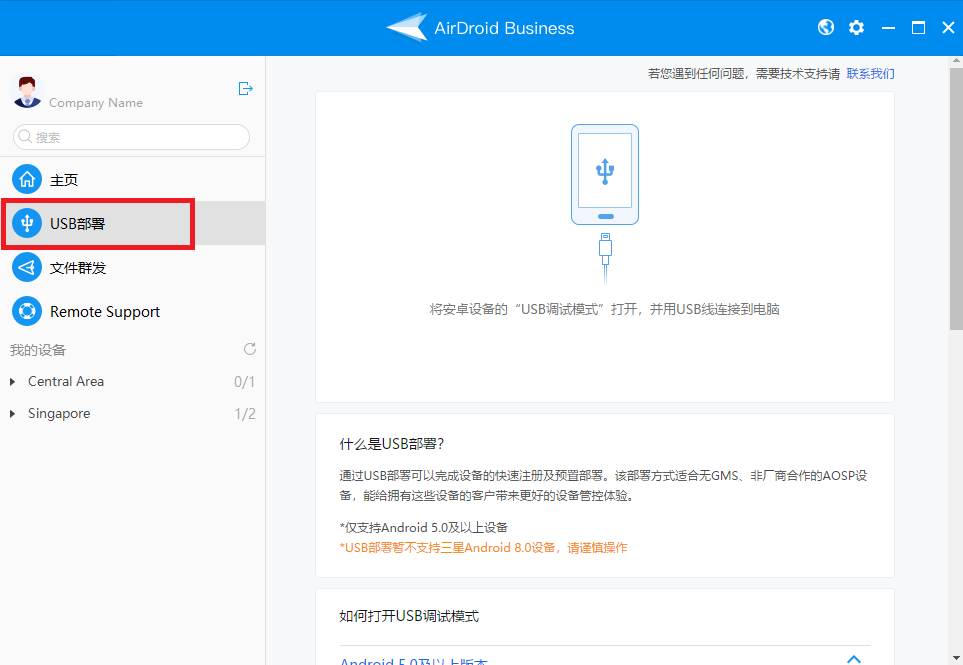
Task: Close the AirDroid Business window
Action: tap(948, 28)
